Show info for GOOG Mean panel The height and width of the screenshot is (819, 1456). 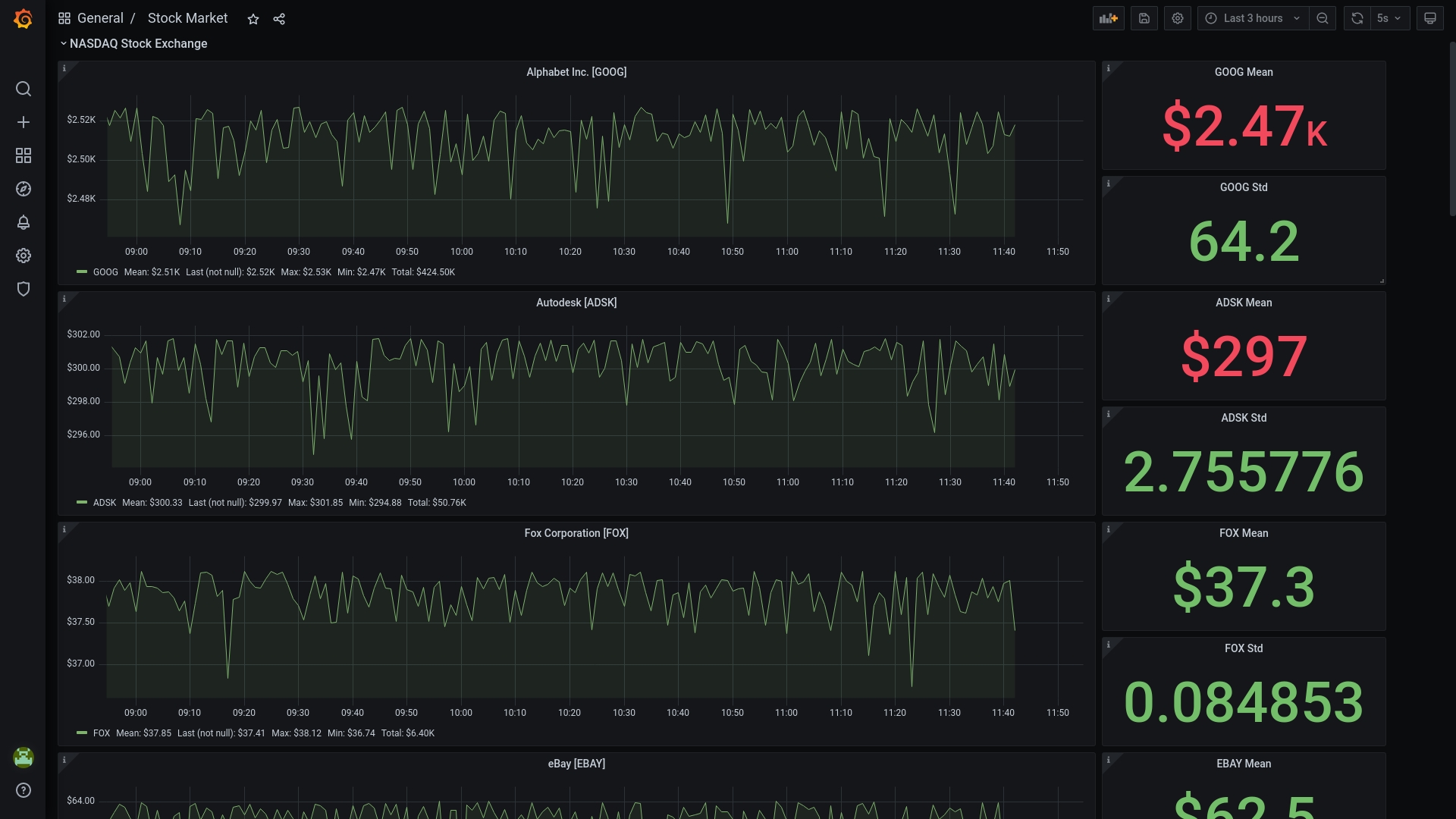tap(1109, 68)
